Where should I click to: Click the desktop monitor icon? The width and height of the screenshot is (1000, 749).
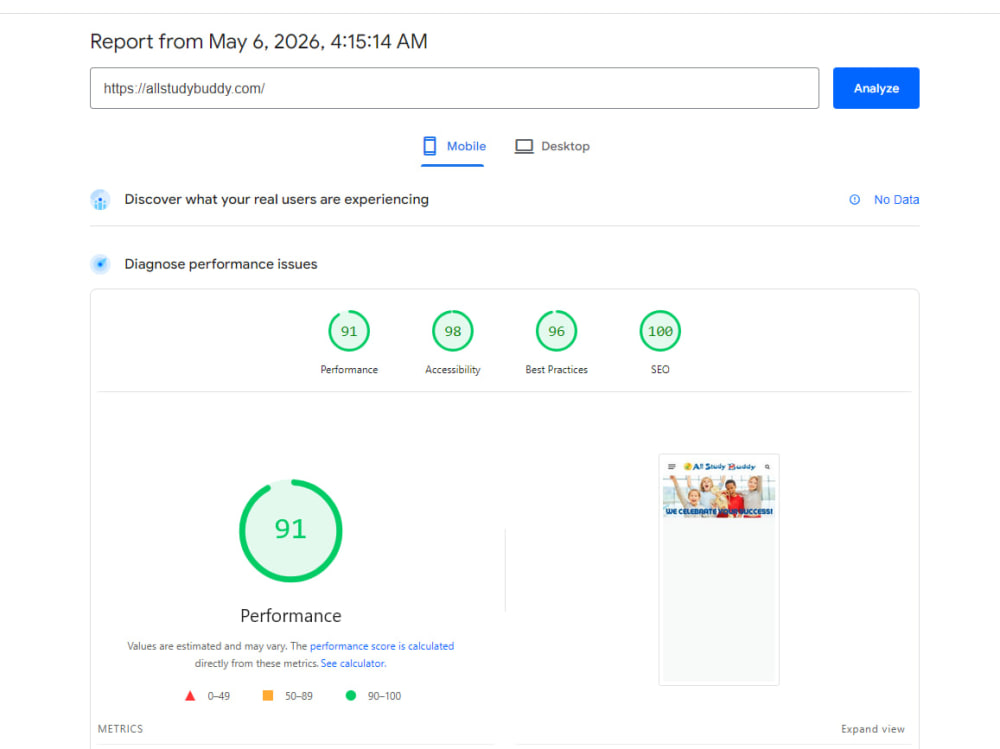coord(524,146)
